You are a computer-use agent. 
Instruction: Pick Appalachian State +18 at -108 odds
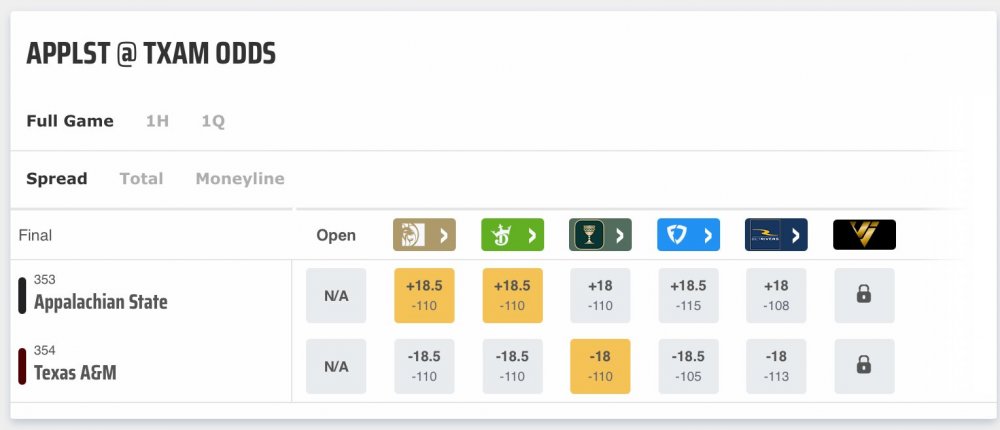click(776, 295)
